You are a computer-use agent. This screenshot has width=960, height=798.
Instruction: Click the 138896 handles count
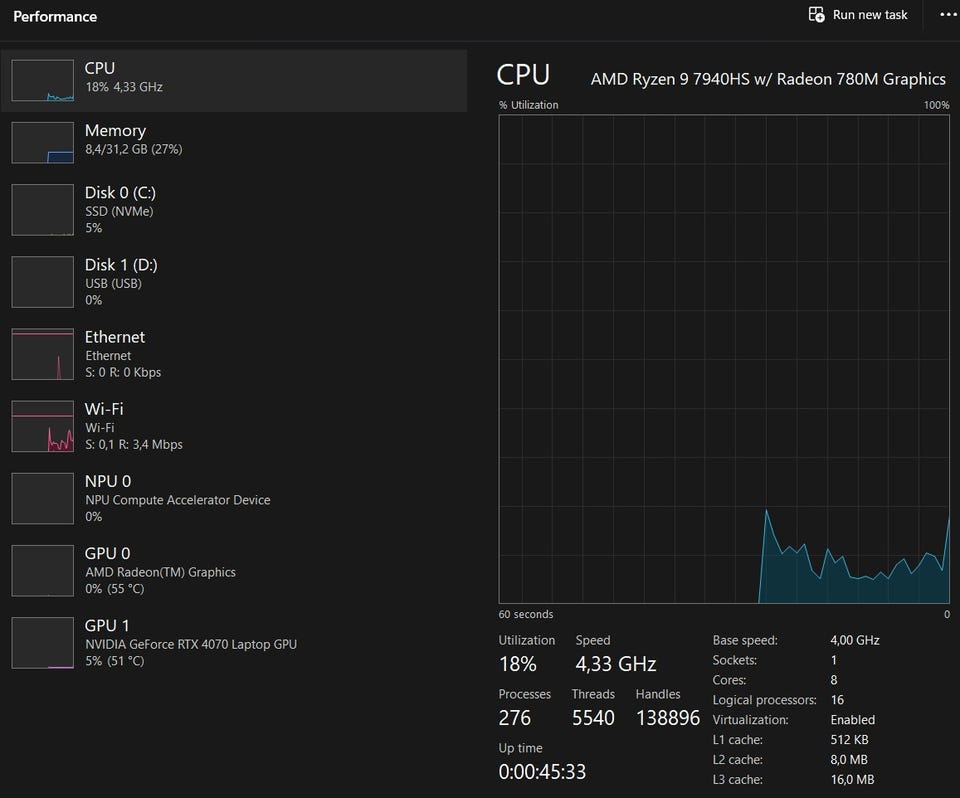668,718
